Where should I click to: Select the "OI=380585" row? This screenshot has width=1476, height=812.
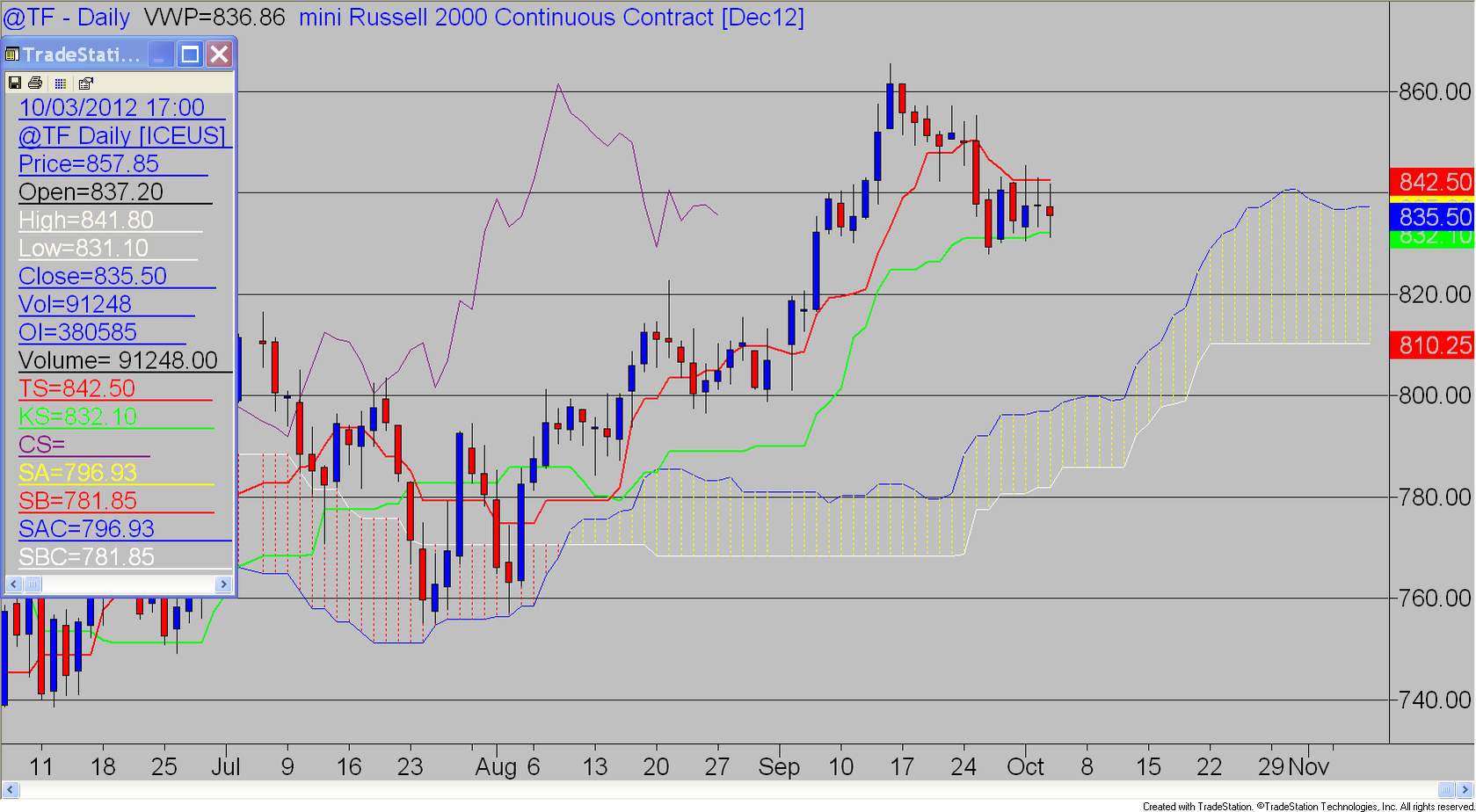pos(102,332)
